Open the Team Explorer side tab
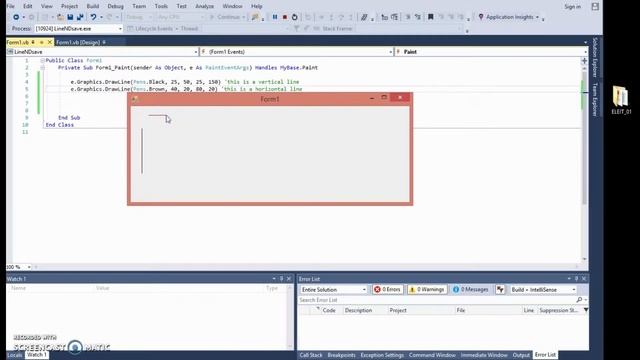This screenshot has height=360, width=640. pyautogui.click(x=595, y=99)
